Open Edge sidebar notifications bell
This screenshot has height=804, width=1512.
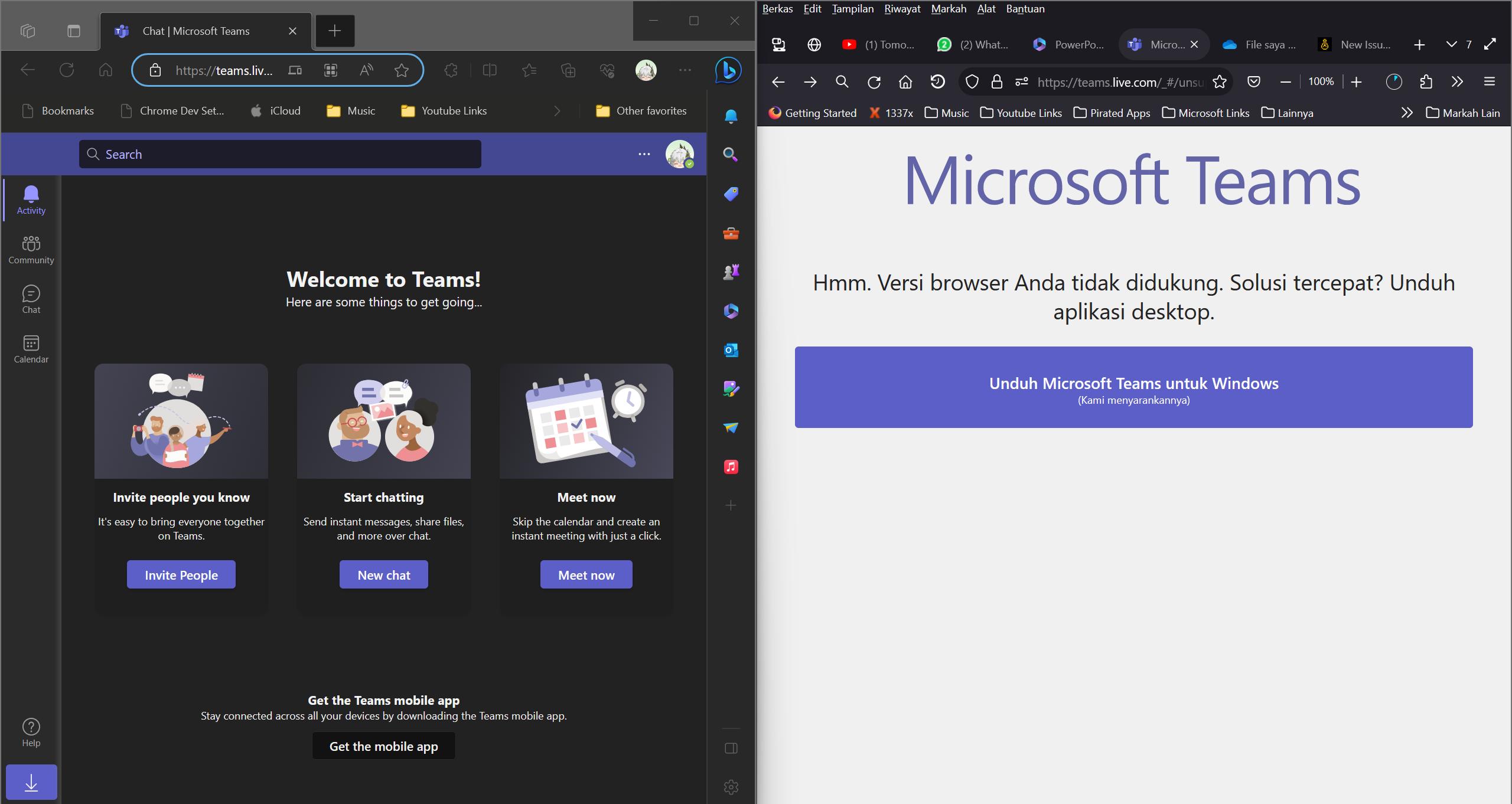(x=731, y=116)
